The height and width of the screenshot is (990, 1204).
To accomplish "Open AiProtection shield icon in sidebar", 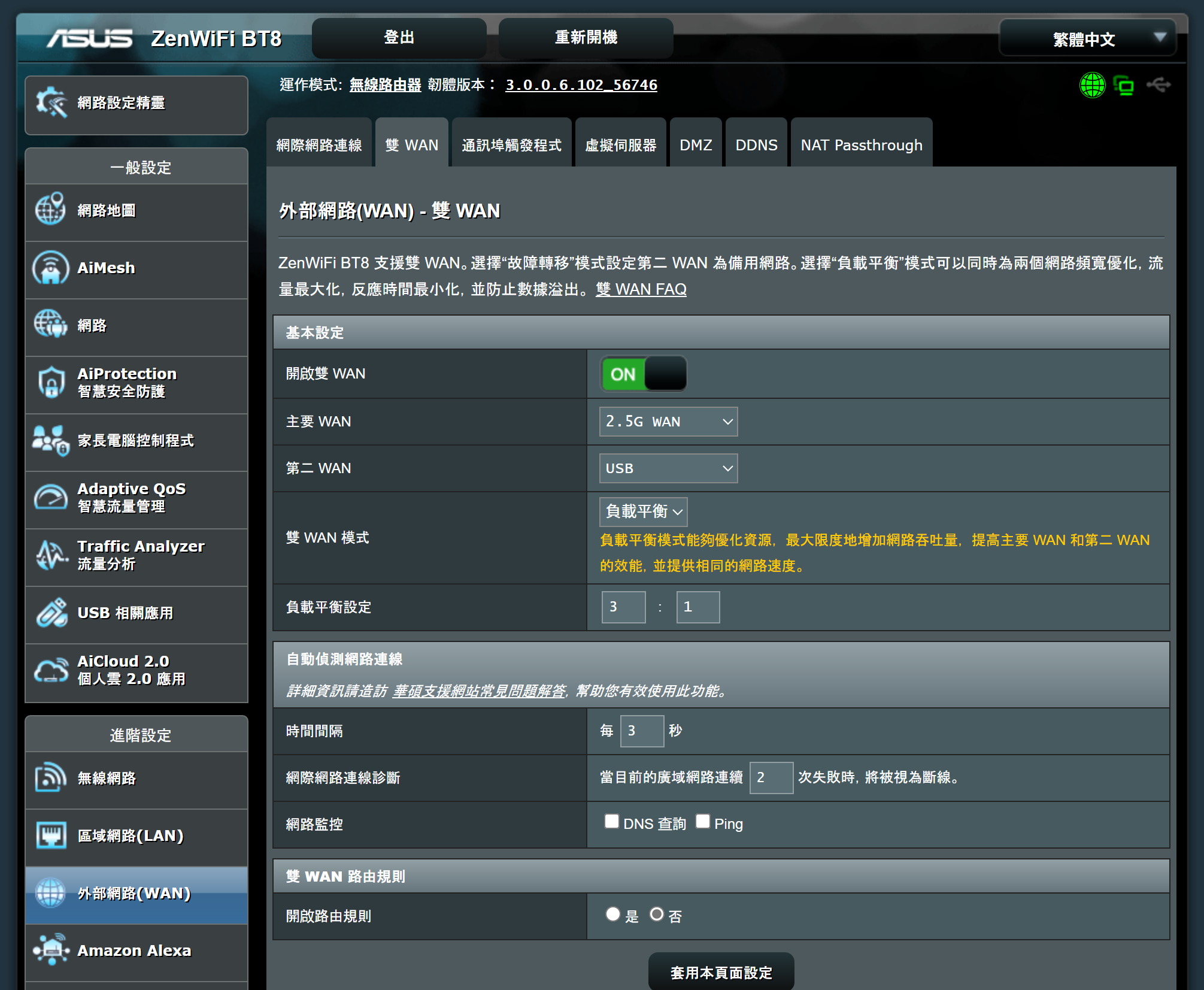I will pos(51,382).
